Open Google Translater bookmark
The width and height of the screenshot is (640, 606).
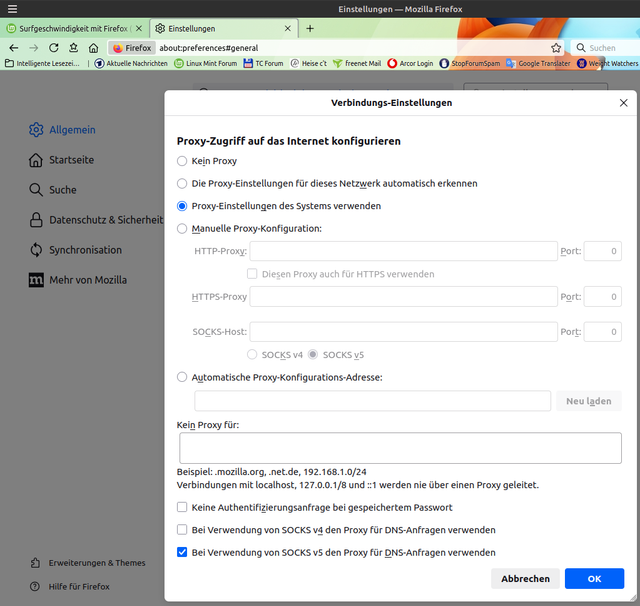(538, 63)
